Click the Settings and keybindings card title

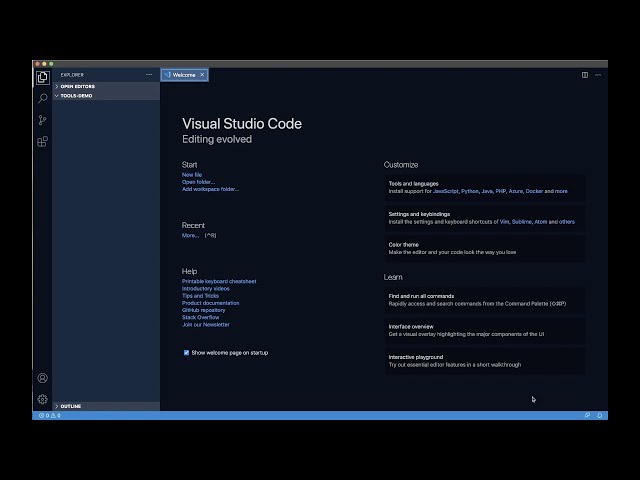pyautogui.click(x=419, y=214)
